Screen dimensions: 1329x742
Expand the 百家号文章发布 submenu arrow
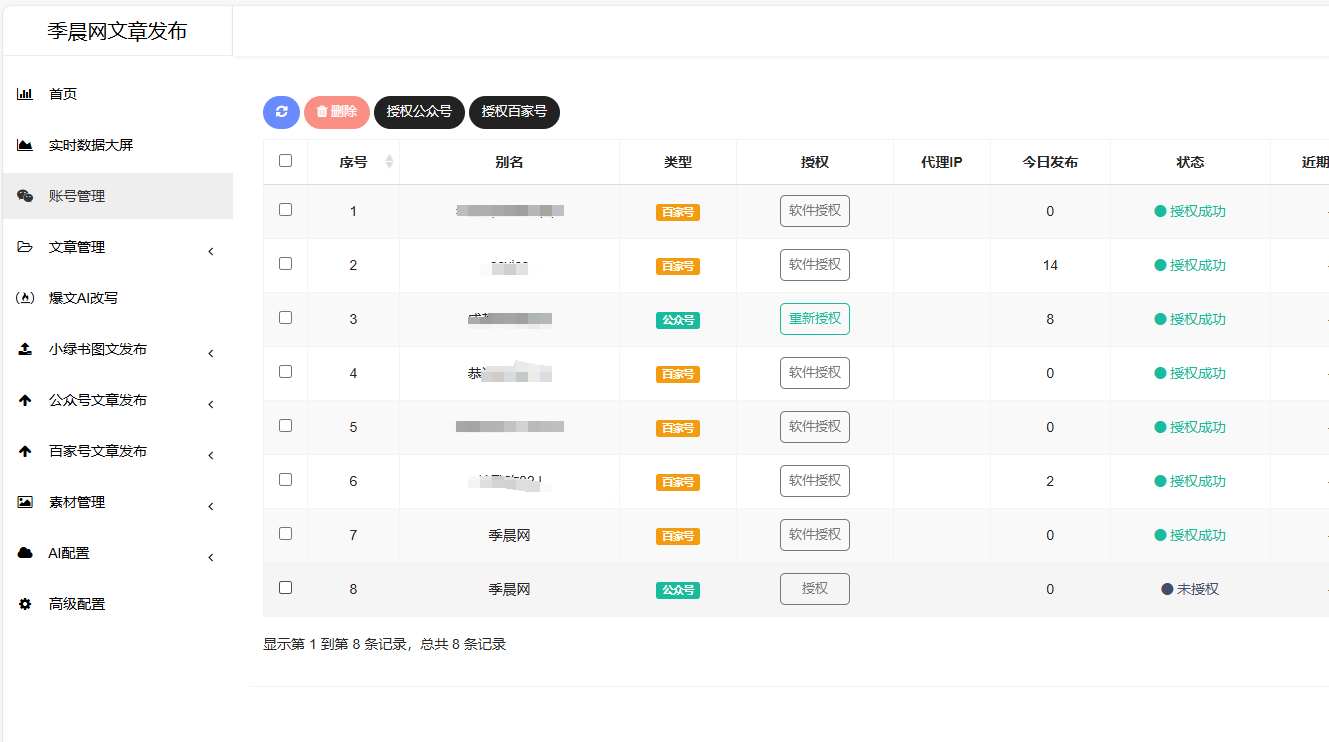click(x=211, y=455)
